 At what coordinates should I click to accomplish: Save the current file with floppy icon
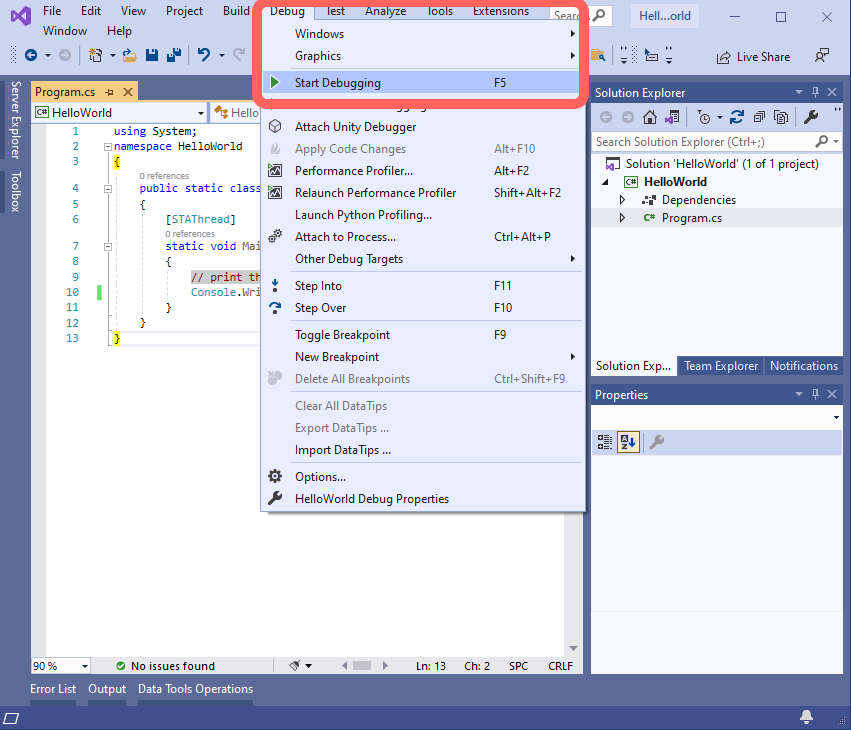click(x=152, y=55)
